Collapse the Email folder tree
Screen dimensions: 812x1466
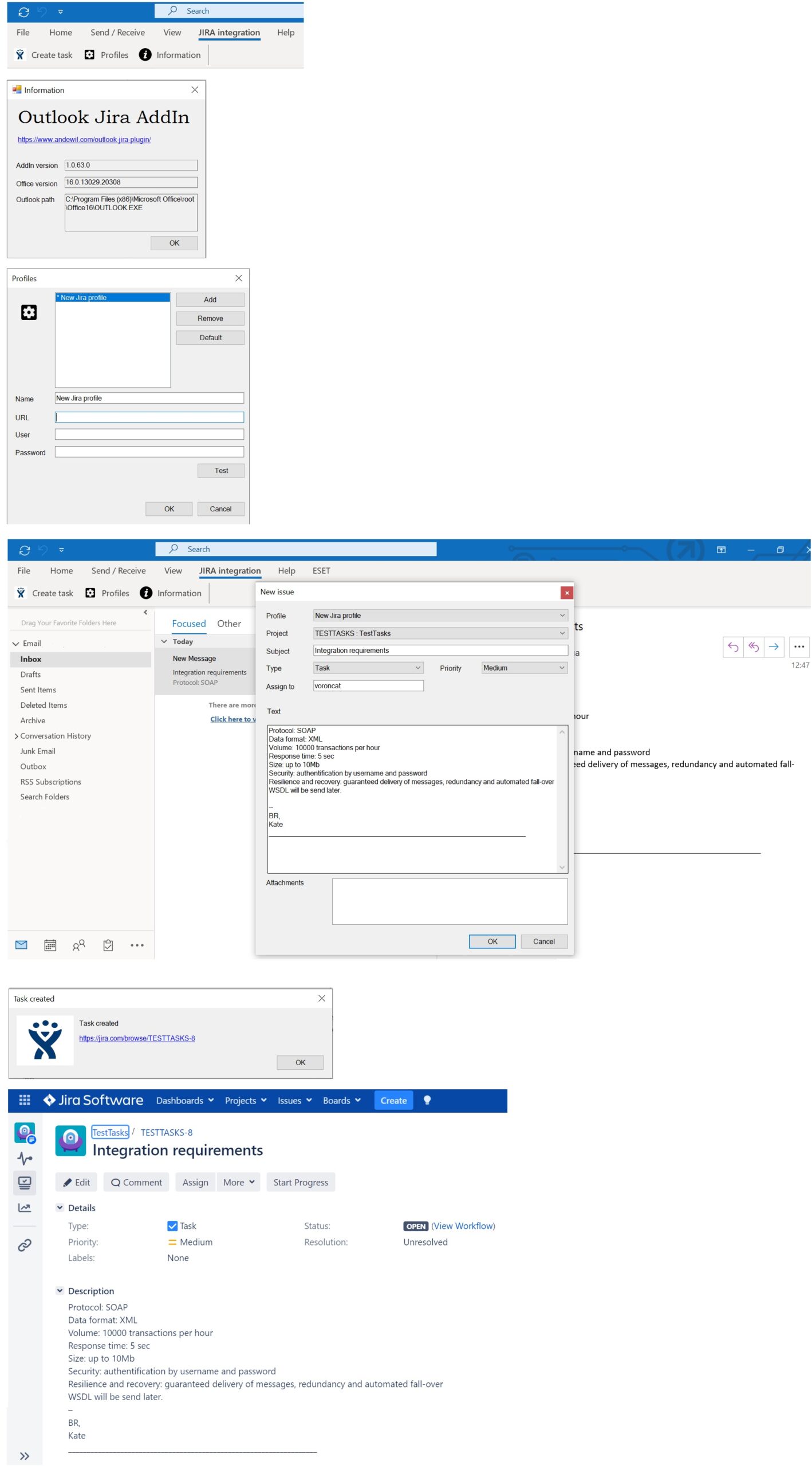click(x=15, y=644)
